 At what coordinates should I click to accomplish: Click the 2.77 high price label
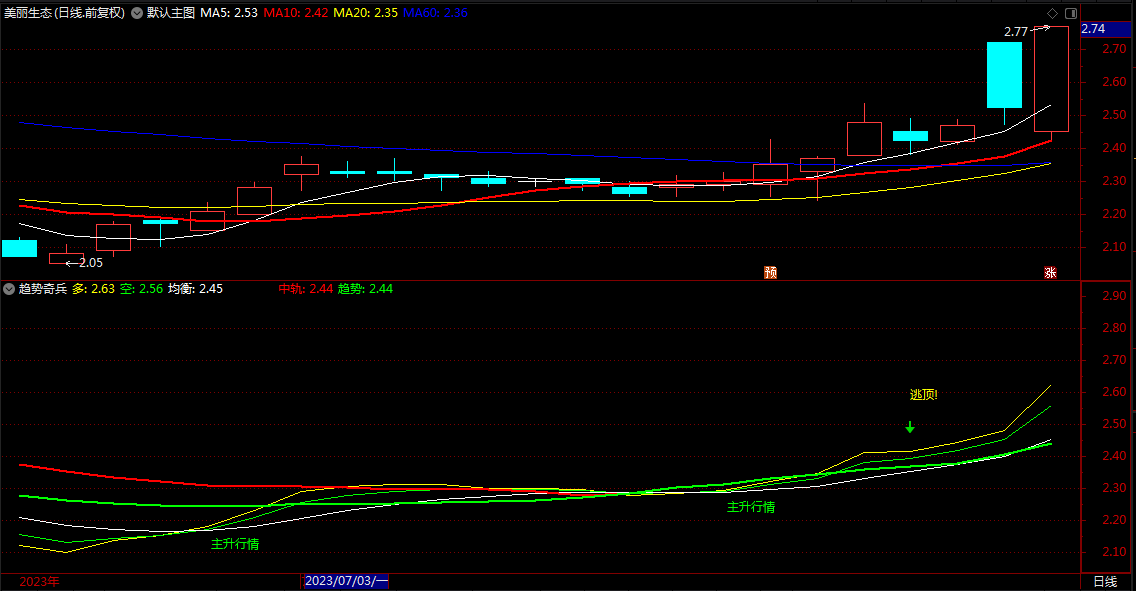click(x=1016, y=32)
